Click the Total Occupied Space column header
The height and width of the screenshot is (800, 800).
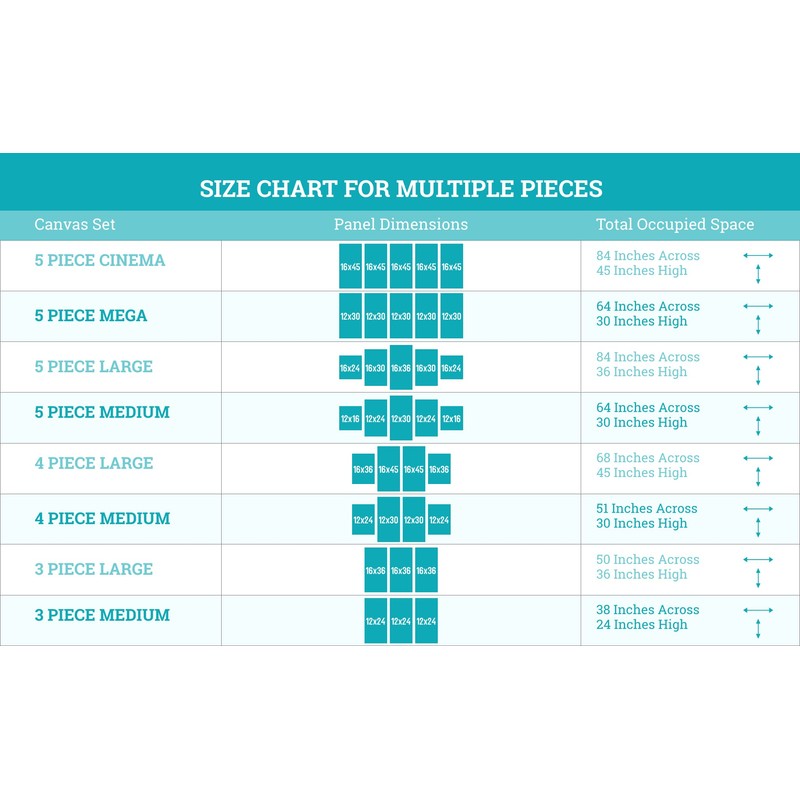pyautogui.click(x=675, y=224)
